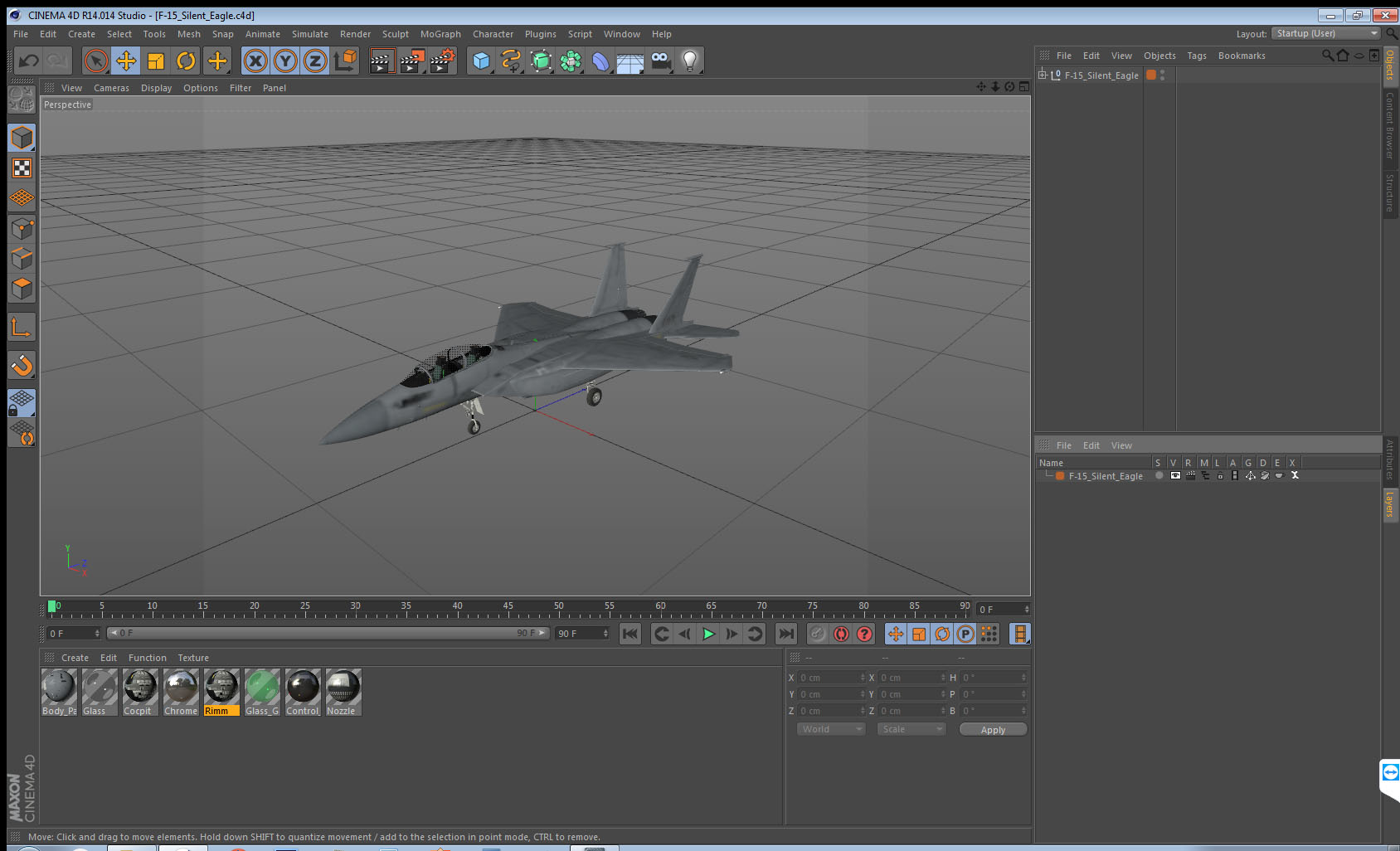Screen dimensions: 1400x851
Task: Open the Floor environment objects icon
Action: tap(630, 61)
